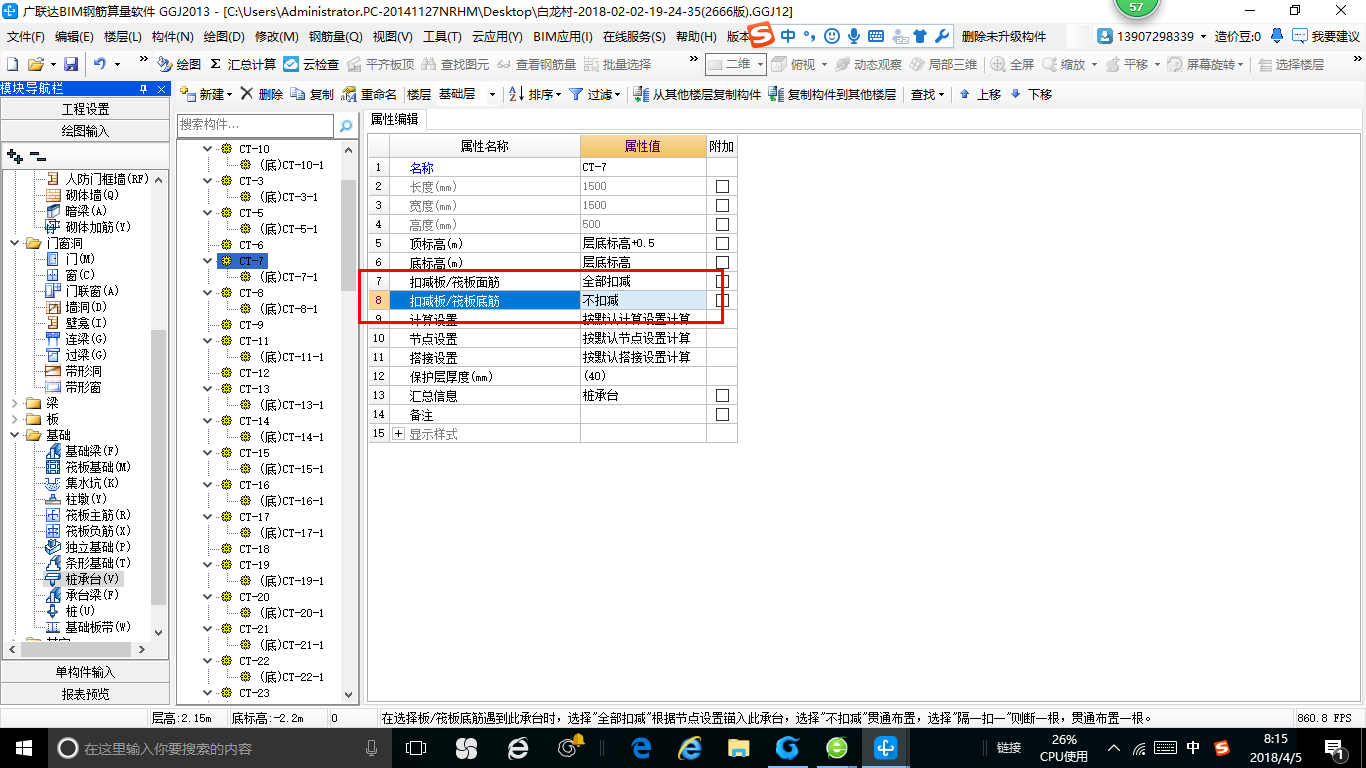Tick the 附加 checkbox for 备注
1366x768 pixels.
(722, 414)
